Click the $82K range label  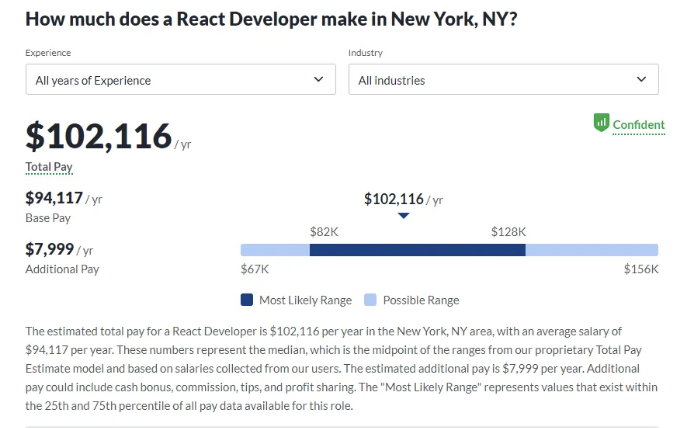point(324,232)
